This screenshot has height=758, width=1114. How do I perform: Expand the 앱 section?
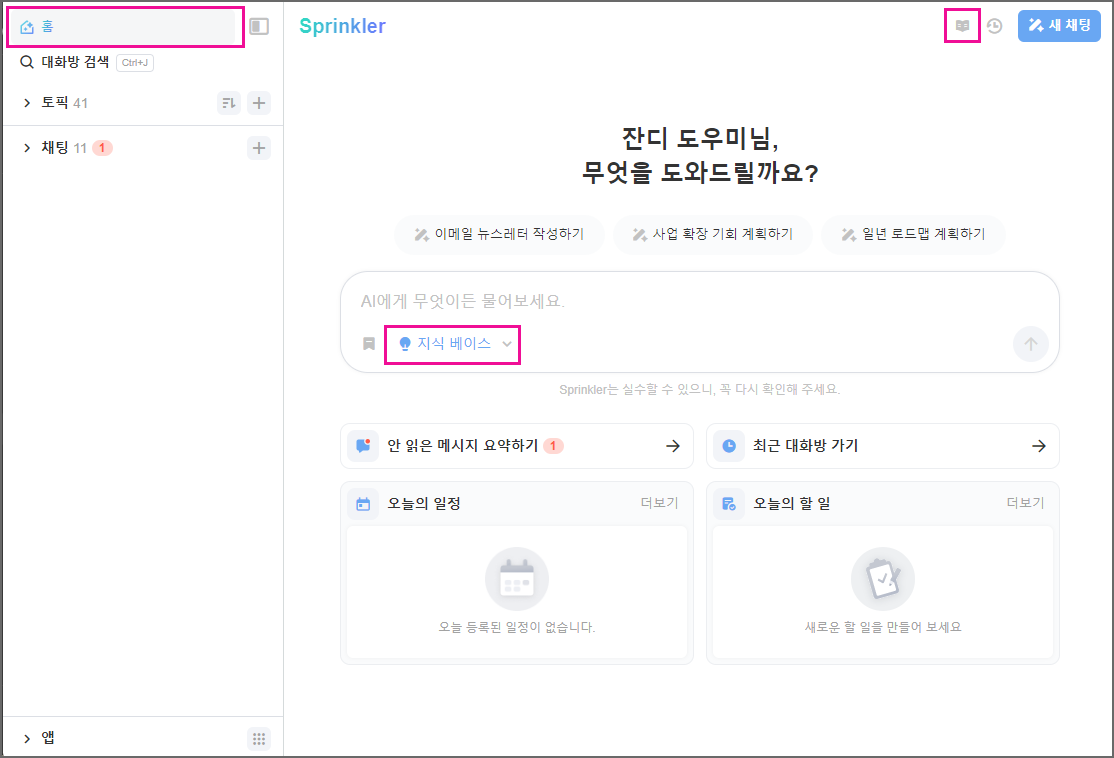tap(27, 739)
